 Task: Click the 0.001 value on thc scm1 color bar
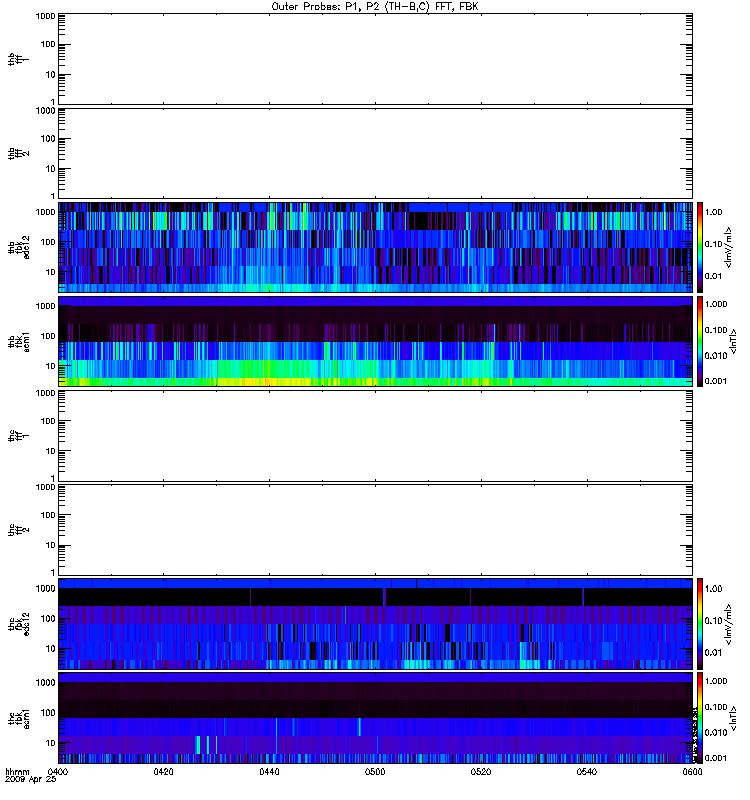[x=716, y=758]
